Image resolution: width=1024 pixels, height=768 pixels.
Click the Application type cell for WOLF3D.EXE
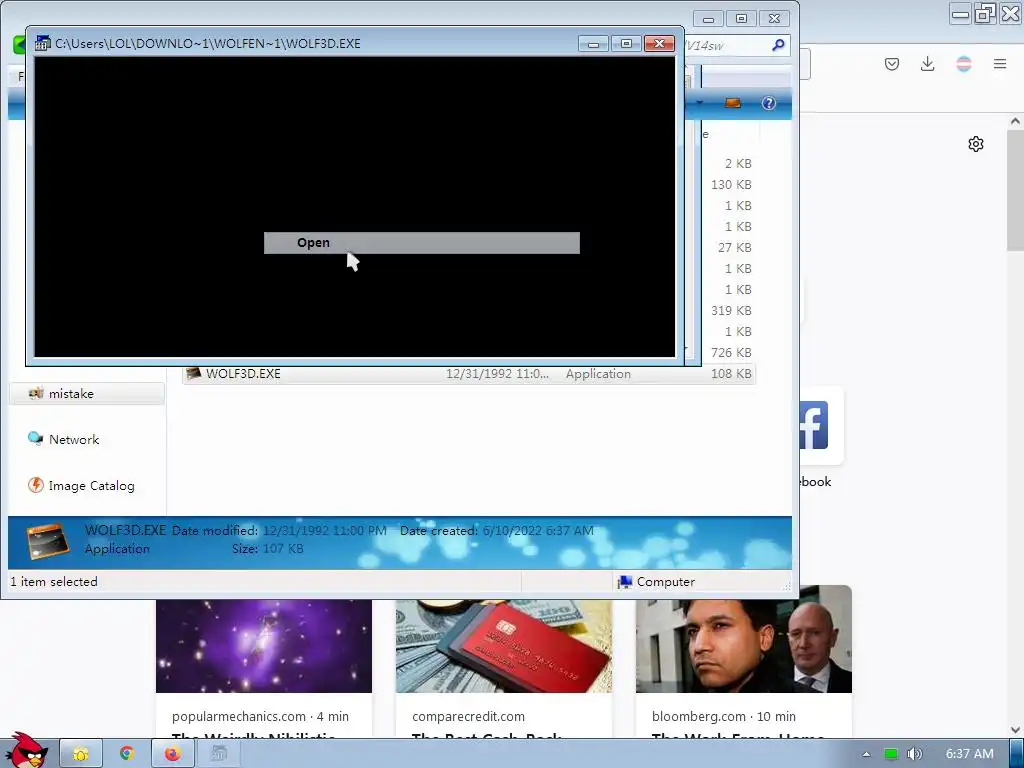[x=598, y=374]
